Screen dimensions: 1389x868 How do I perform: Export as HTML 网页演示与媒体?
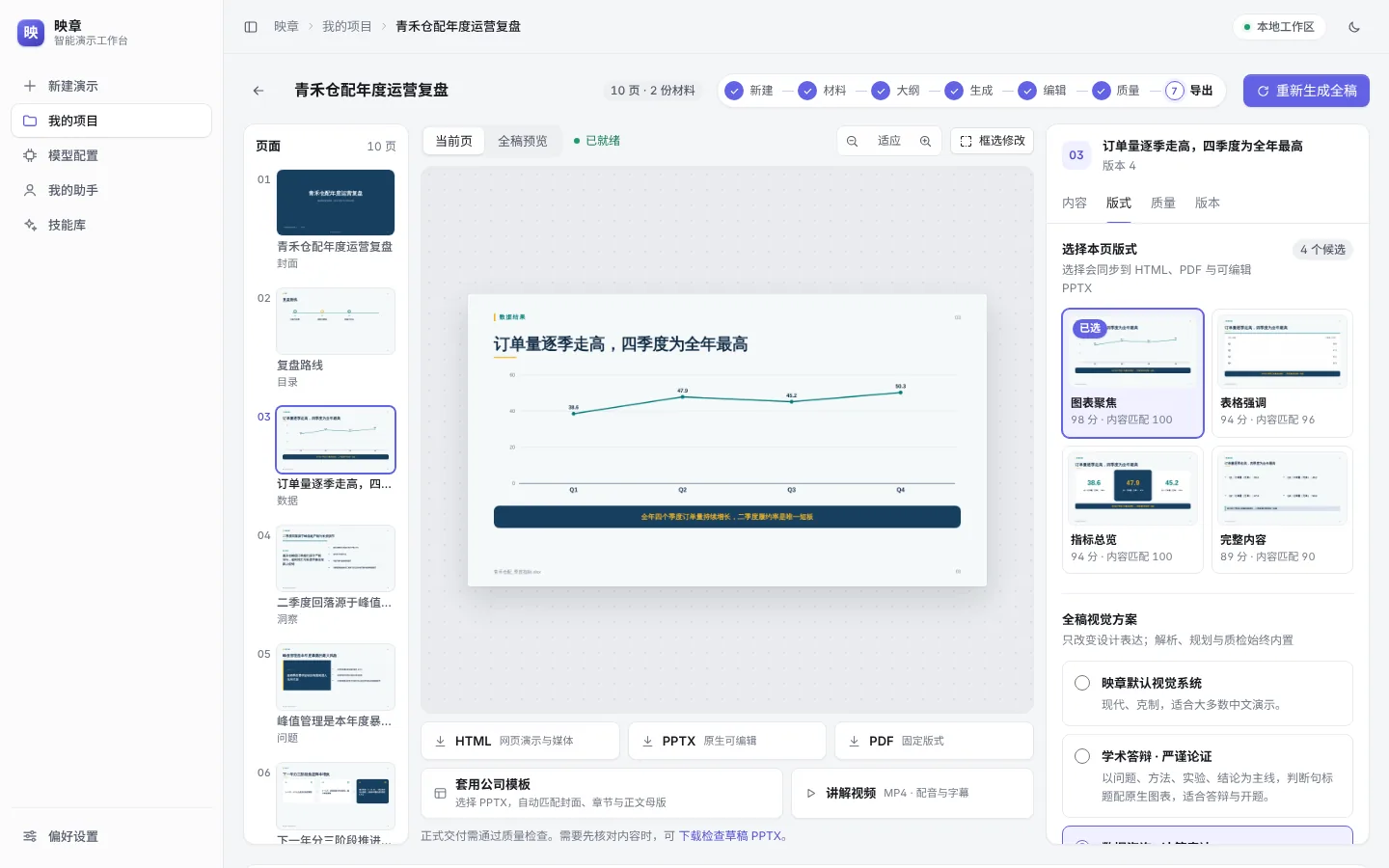click(x=520, y=741)
